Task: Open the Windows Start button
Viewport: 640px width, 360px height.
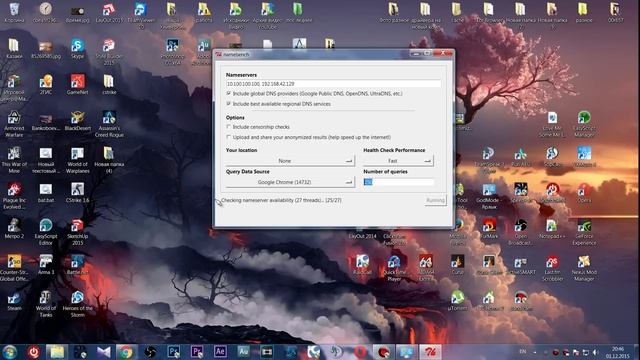Action: pyautogui.click(x=10, y=352)
